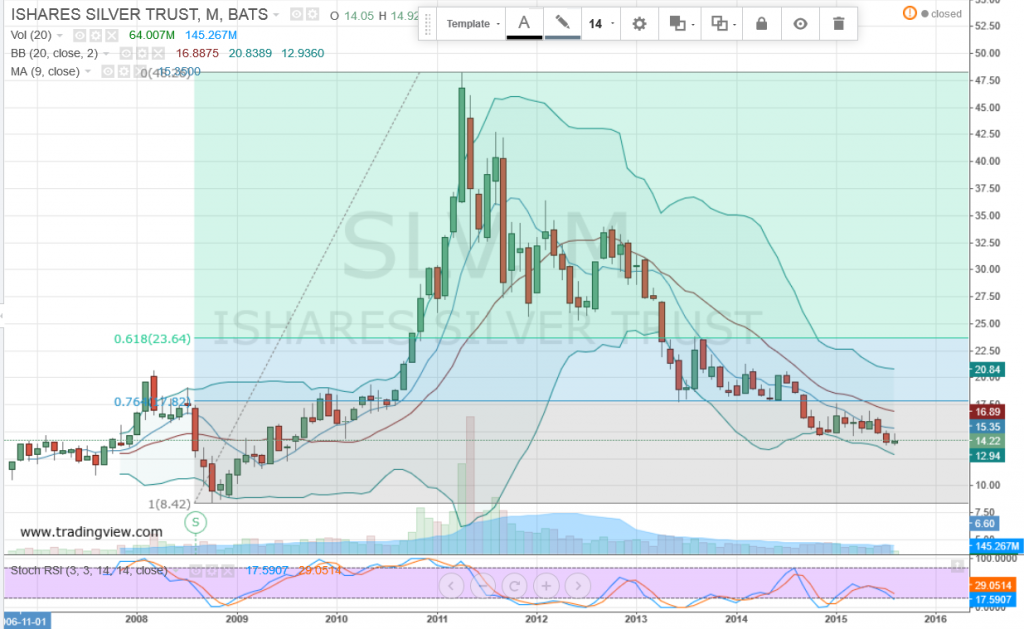This screenshot has width=1024, height=629.
Task: Click the 2014 label on time axis
Action: point(736,619)
